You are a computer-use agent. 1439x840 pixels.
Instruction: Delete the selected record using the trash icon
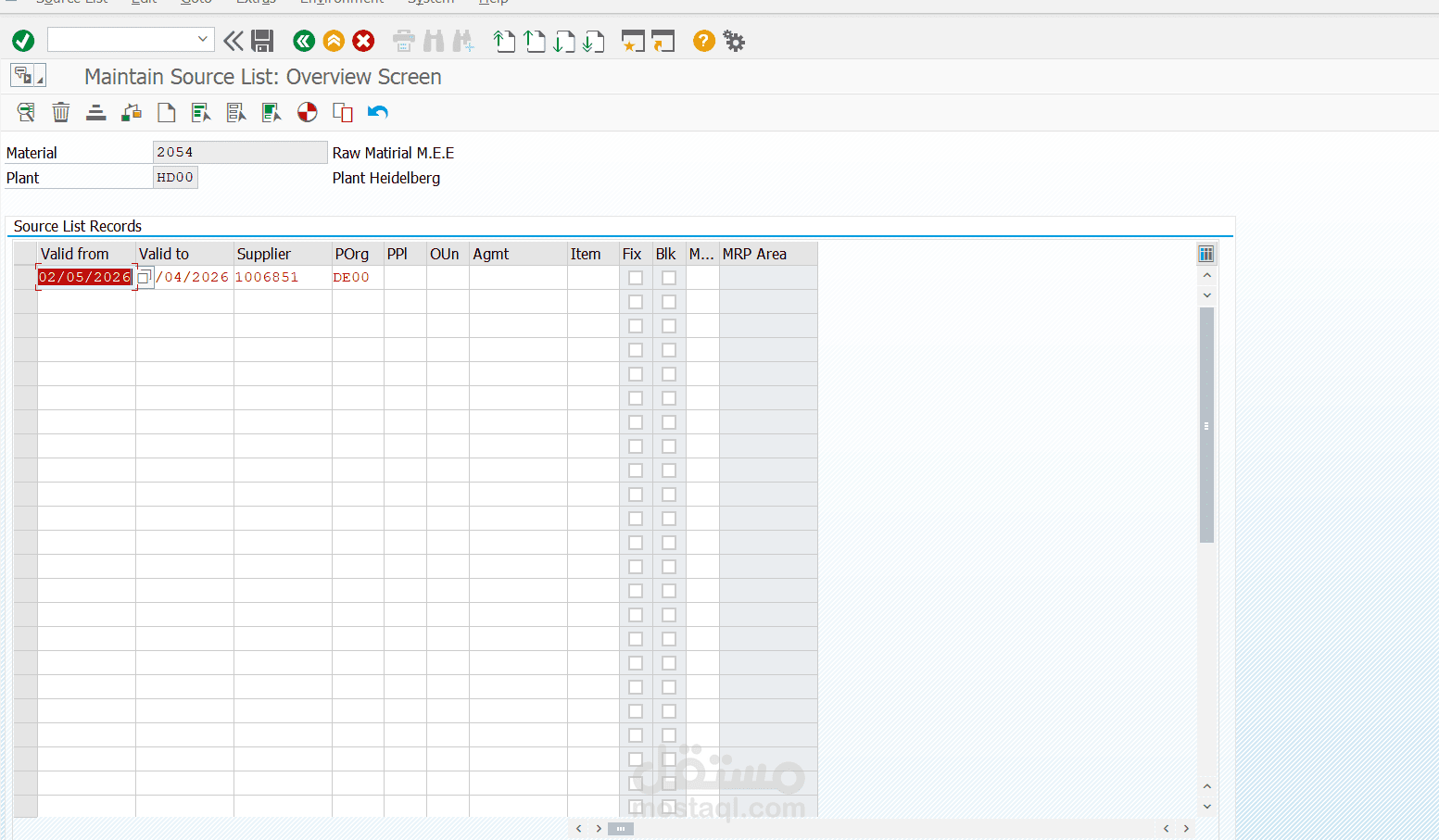[61, 112]
